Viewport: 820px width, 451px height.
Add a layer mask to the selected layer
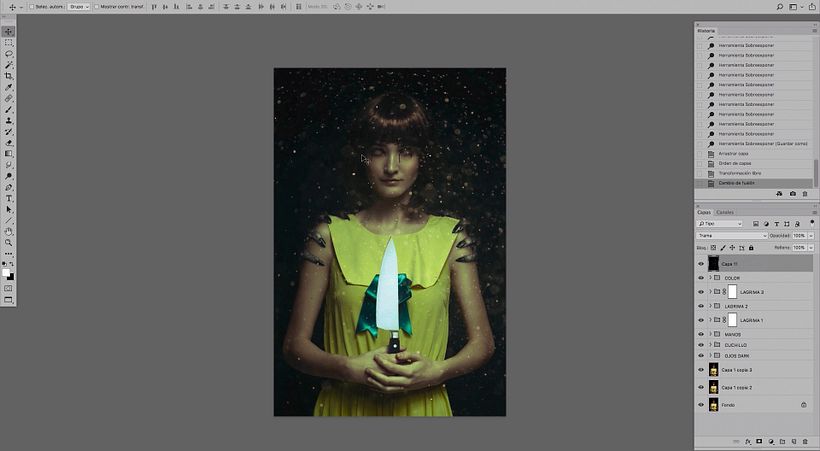759,442
